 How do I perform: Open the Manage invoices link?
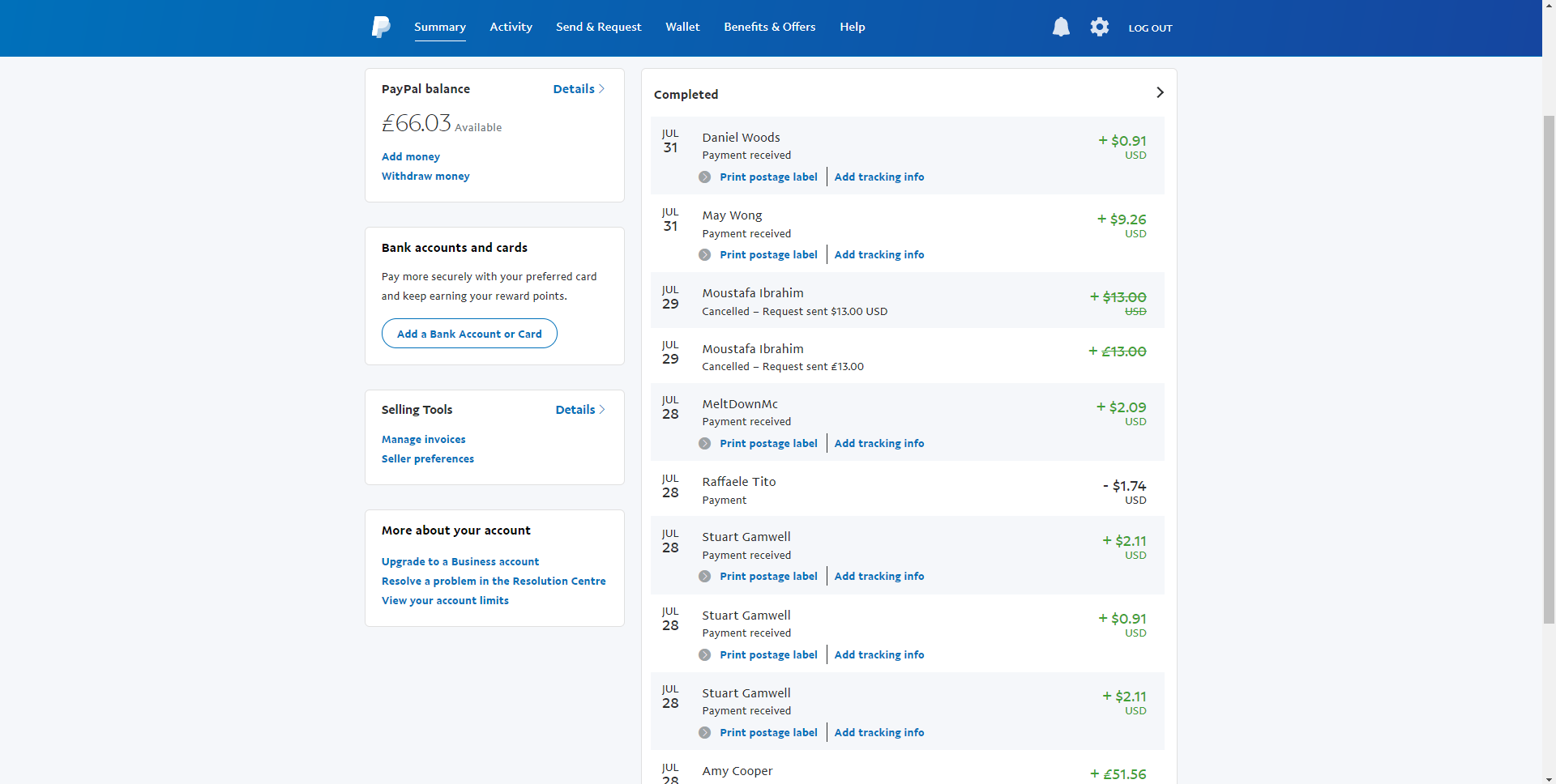tap(423, 440)
